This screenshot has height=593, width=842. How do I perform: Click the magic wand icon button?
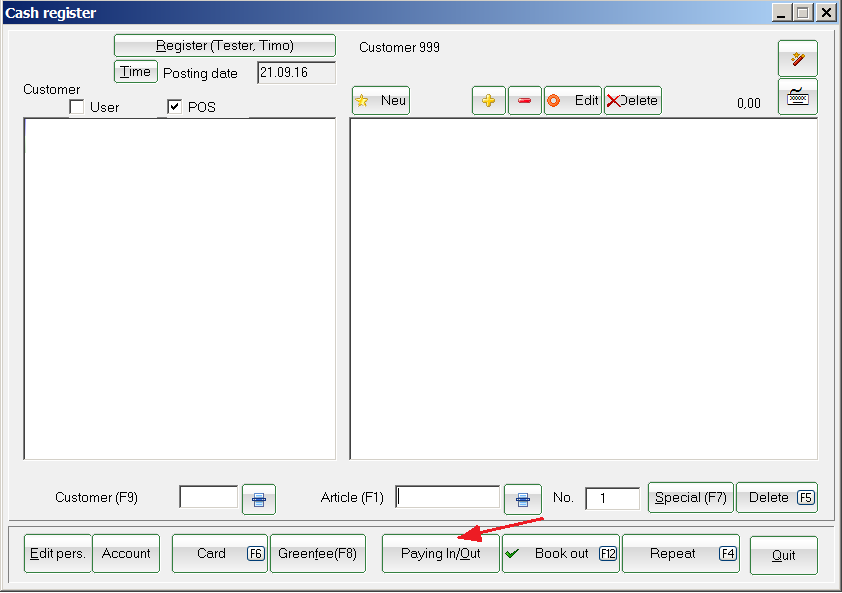[797, 59]
